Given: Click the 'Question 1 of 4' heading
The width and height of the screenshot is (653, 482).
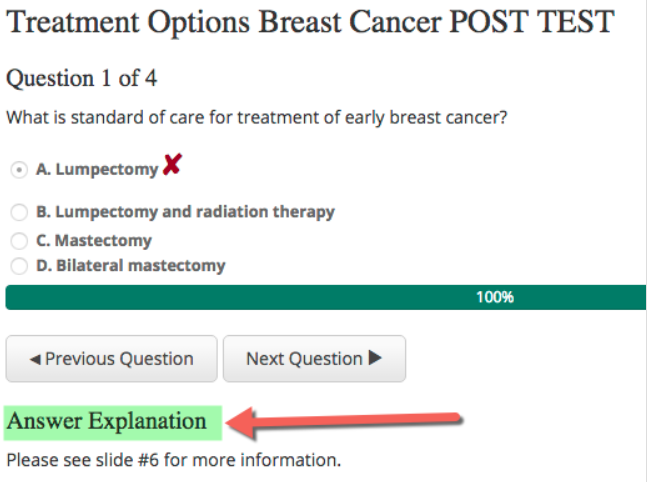Looking at the screenshot, I should pyautogui.click(x=81, y=77).
